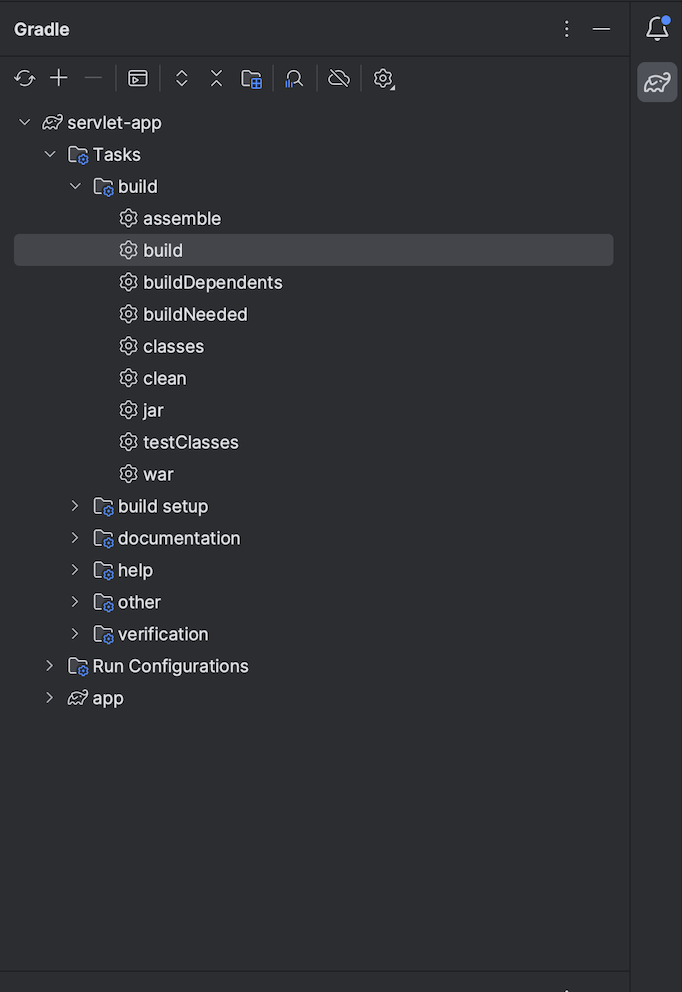Expand the verification group
682x992 pixels.
coord(75,633)
